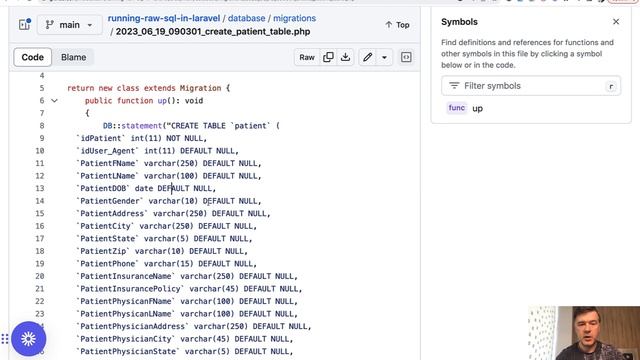Switch to the Blame tab

73,57
